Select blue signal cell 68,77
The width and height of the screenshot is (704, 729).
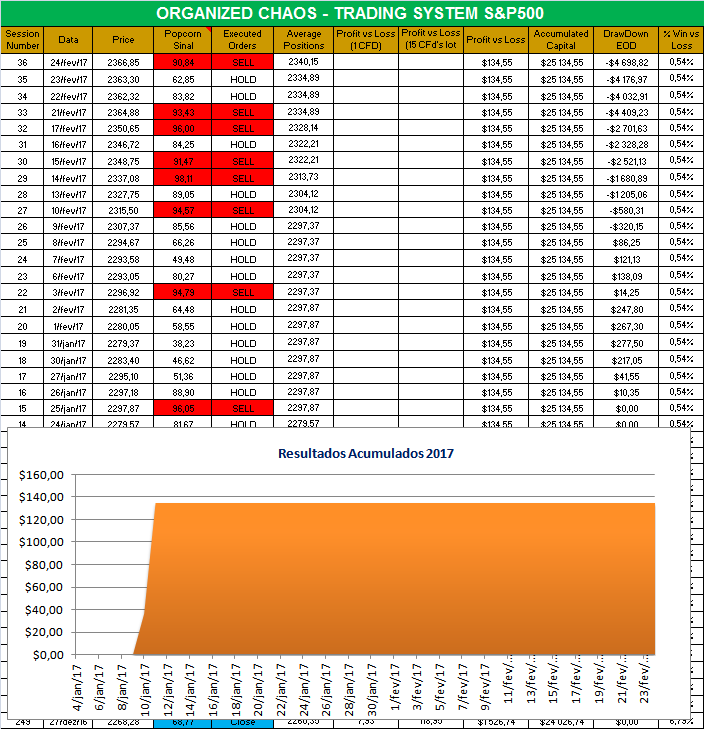click(183, 723)
